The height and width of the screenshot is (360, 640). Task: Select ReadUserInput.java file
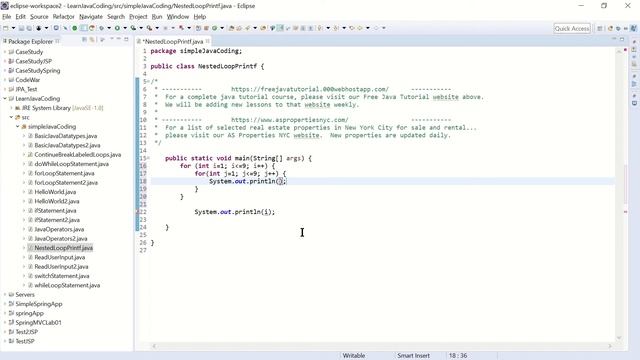[60, 257]
